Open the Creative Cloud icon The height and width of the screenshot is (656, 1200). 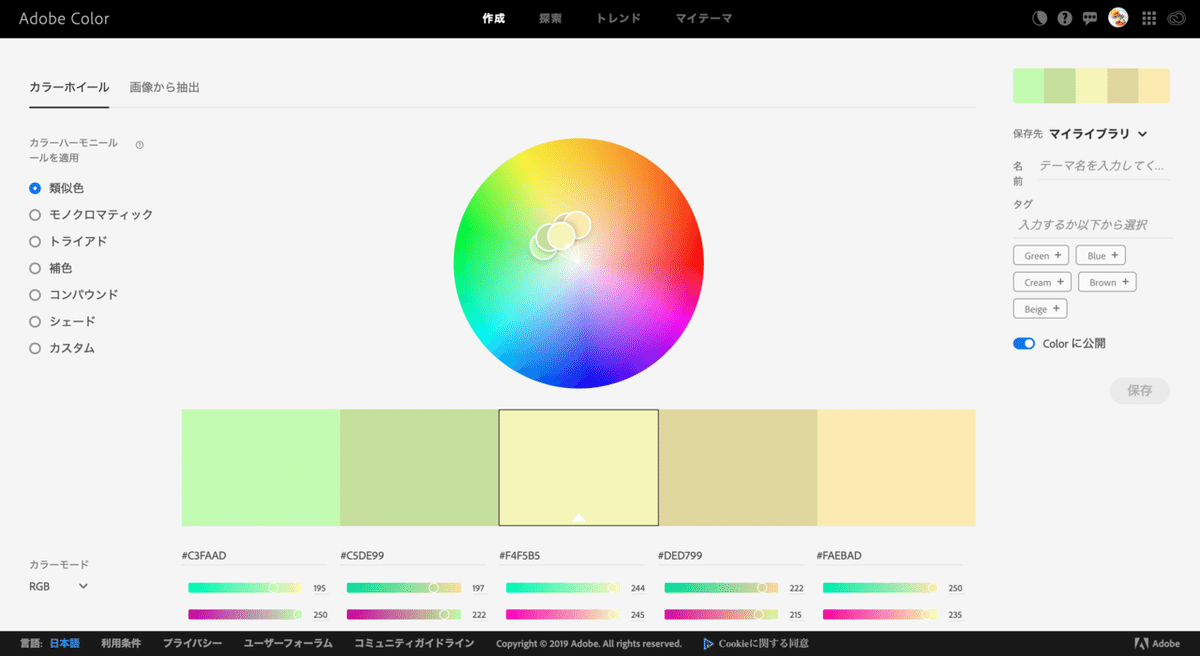[x=1176, y=18]
